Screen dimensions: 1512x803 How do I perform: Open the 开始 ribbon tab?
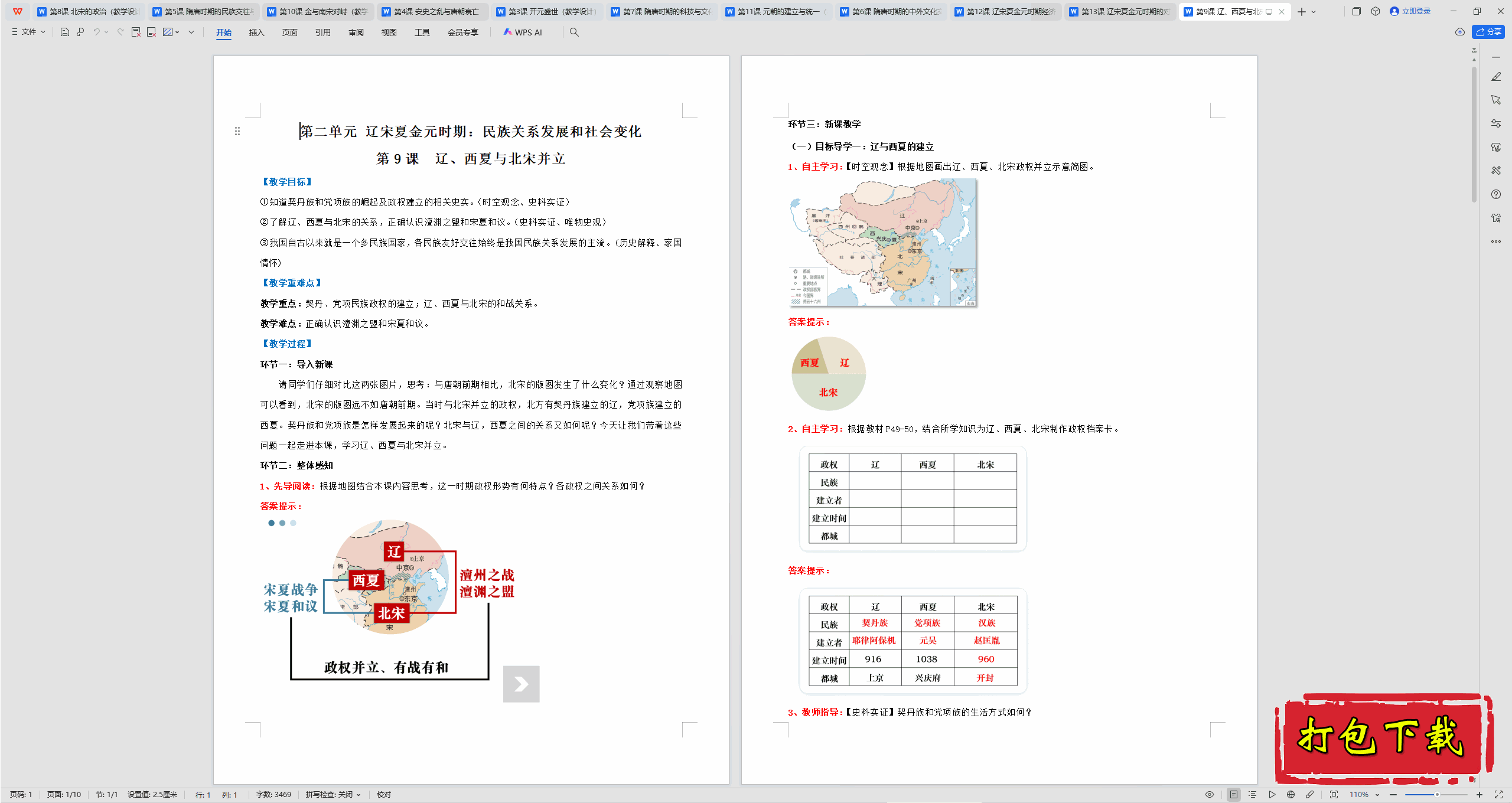click(x=224, y=32)
